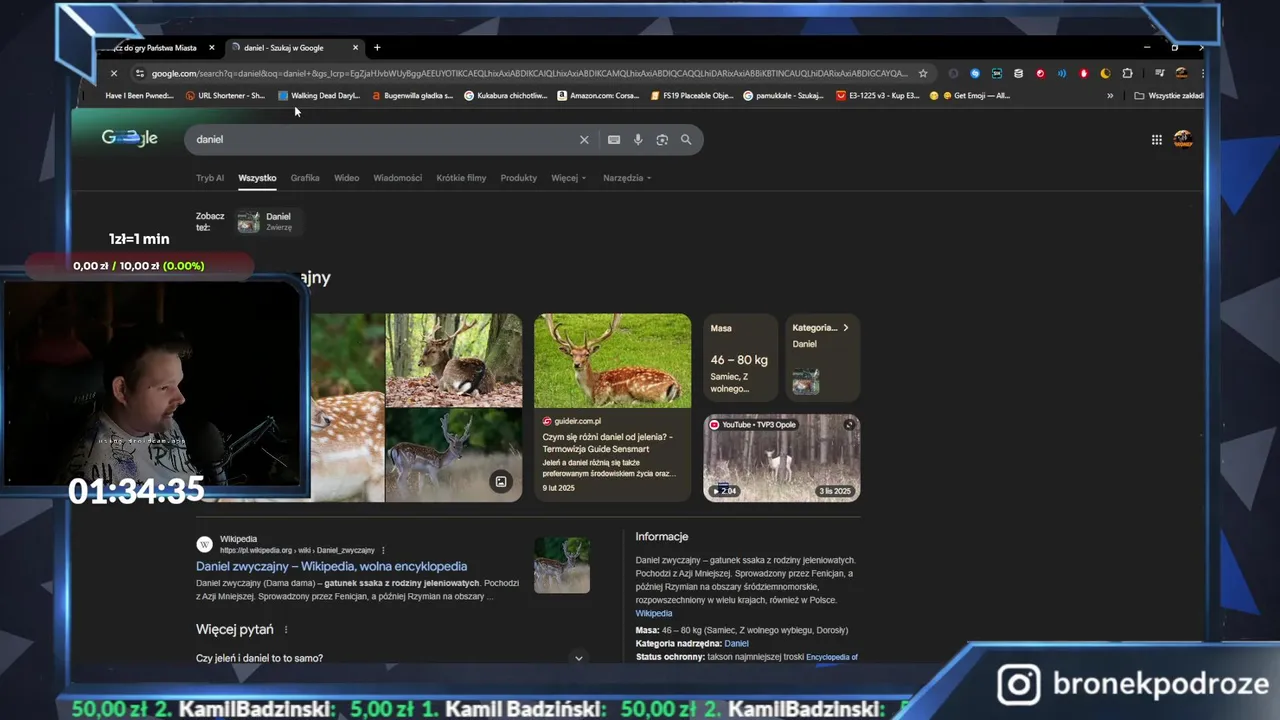The image size is (1280, 720).
Task: Open the Wikipedia source link in Informacje panel
Action: 654,613
